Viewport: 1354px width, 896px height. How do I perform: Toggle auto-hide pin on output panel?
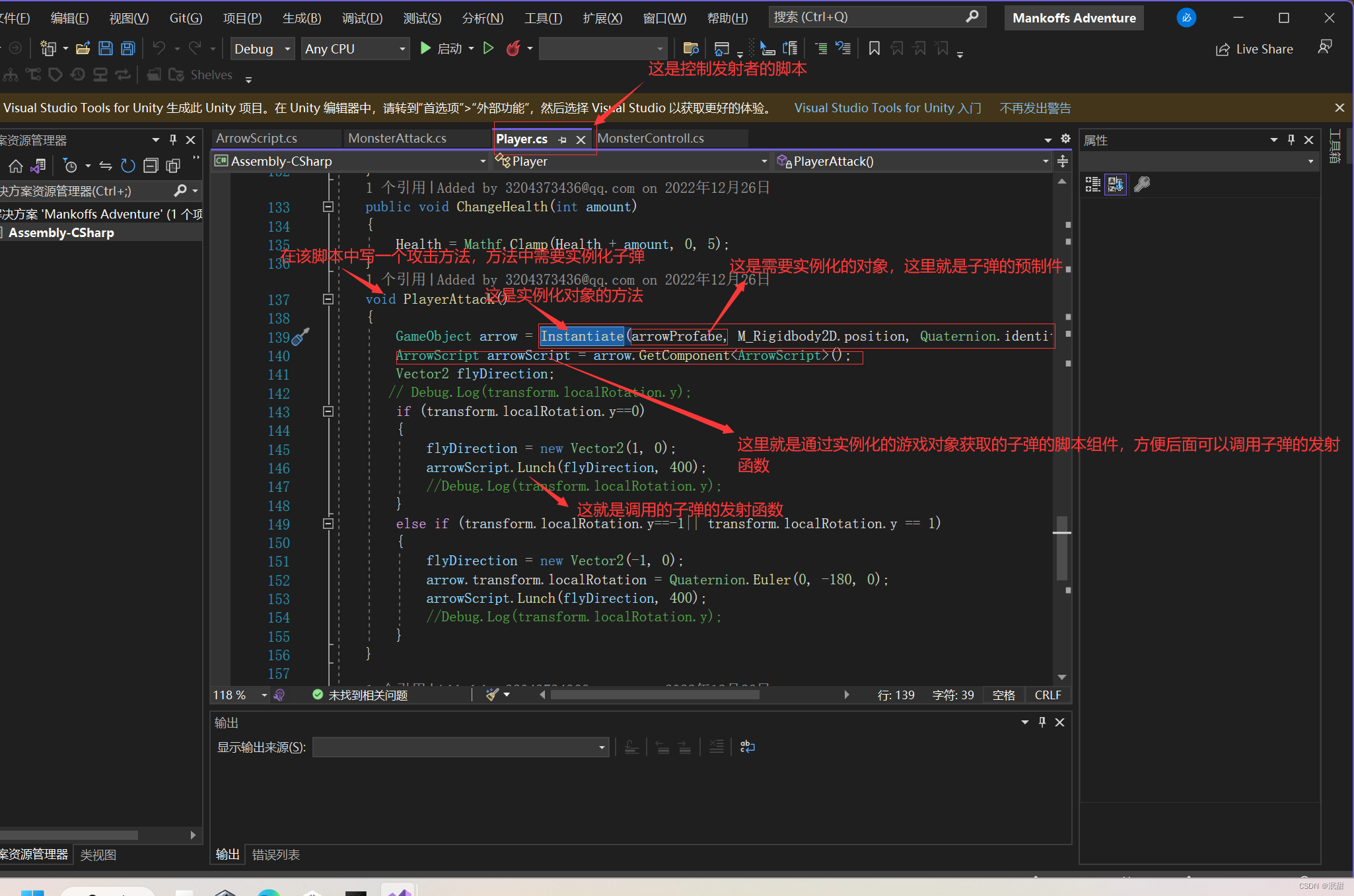pos(1042,722)
